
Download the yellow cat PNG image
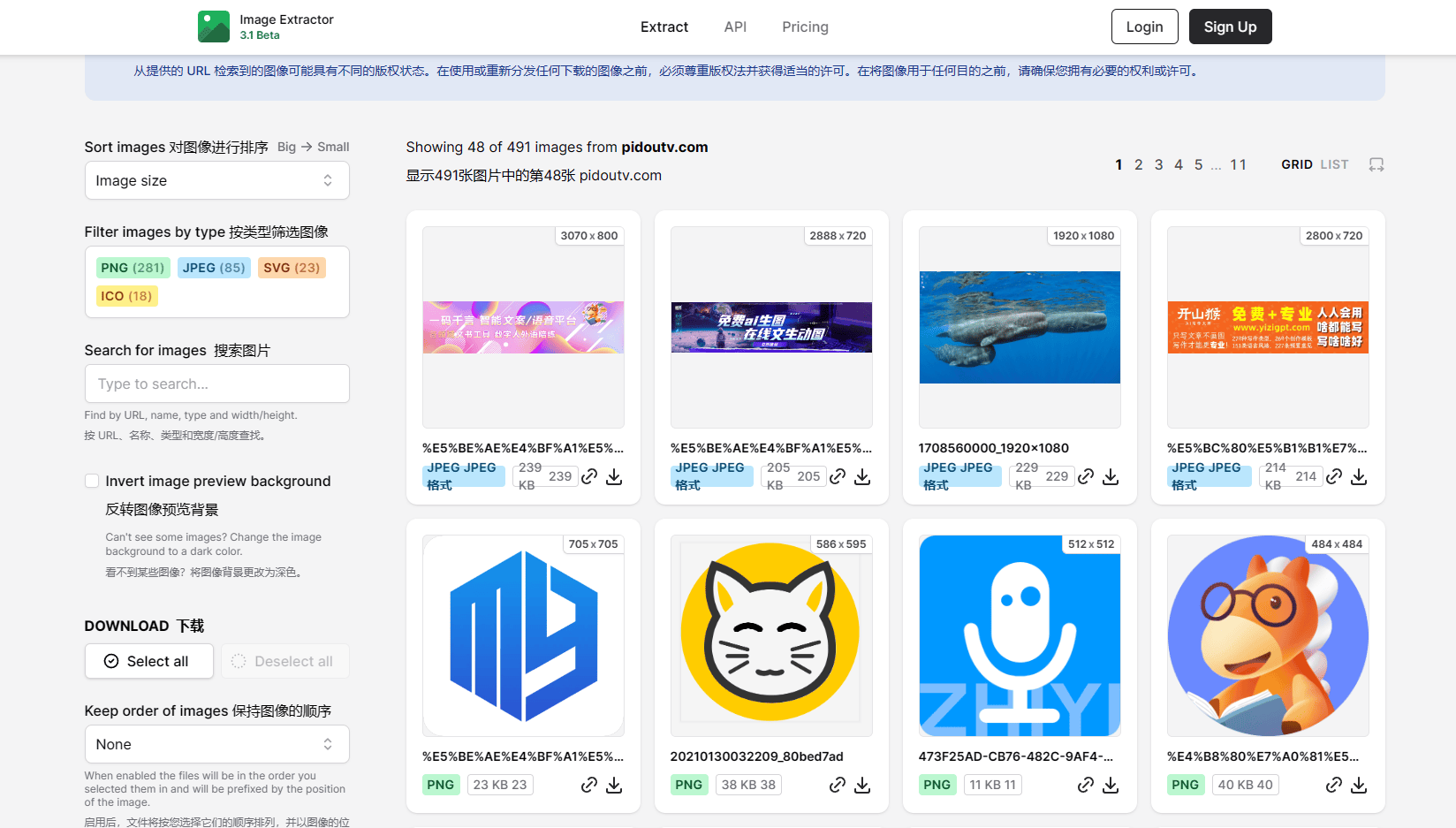click(x=862, y=785)
